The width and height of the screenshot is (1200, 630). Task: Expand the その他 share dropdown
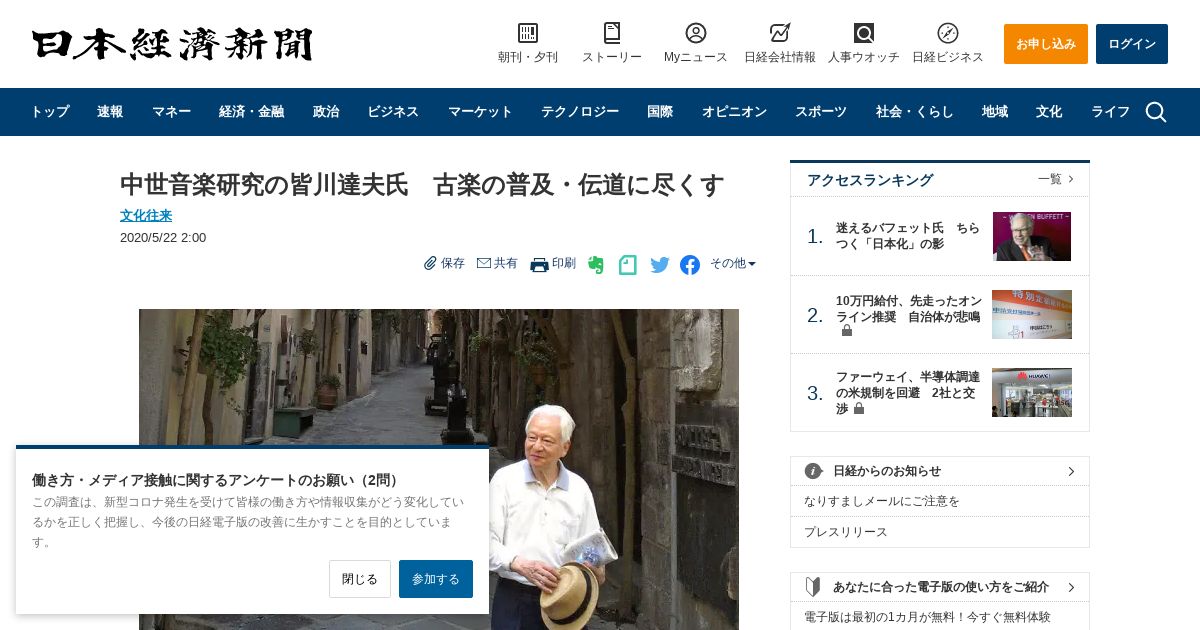(x=733, y=264)
